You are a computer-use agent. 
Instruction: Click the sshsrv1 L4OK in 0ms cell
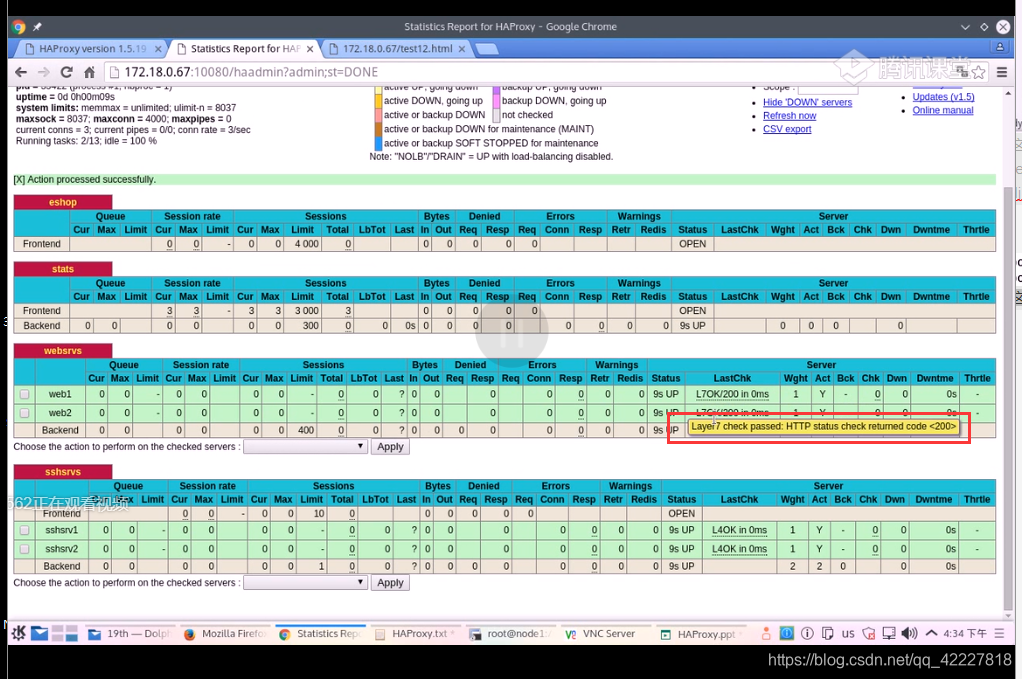[739, 530]
